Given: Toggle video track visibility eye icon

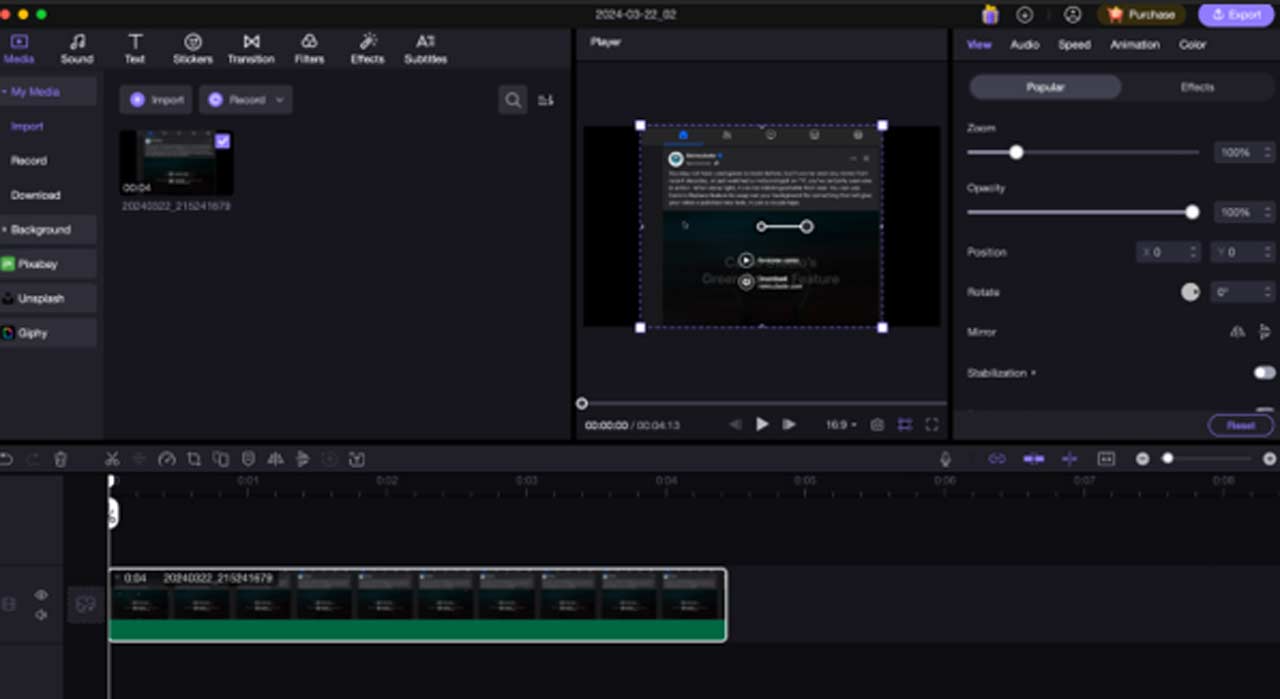Looking at the screenshot, I should [41, 595].
